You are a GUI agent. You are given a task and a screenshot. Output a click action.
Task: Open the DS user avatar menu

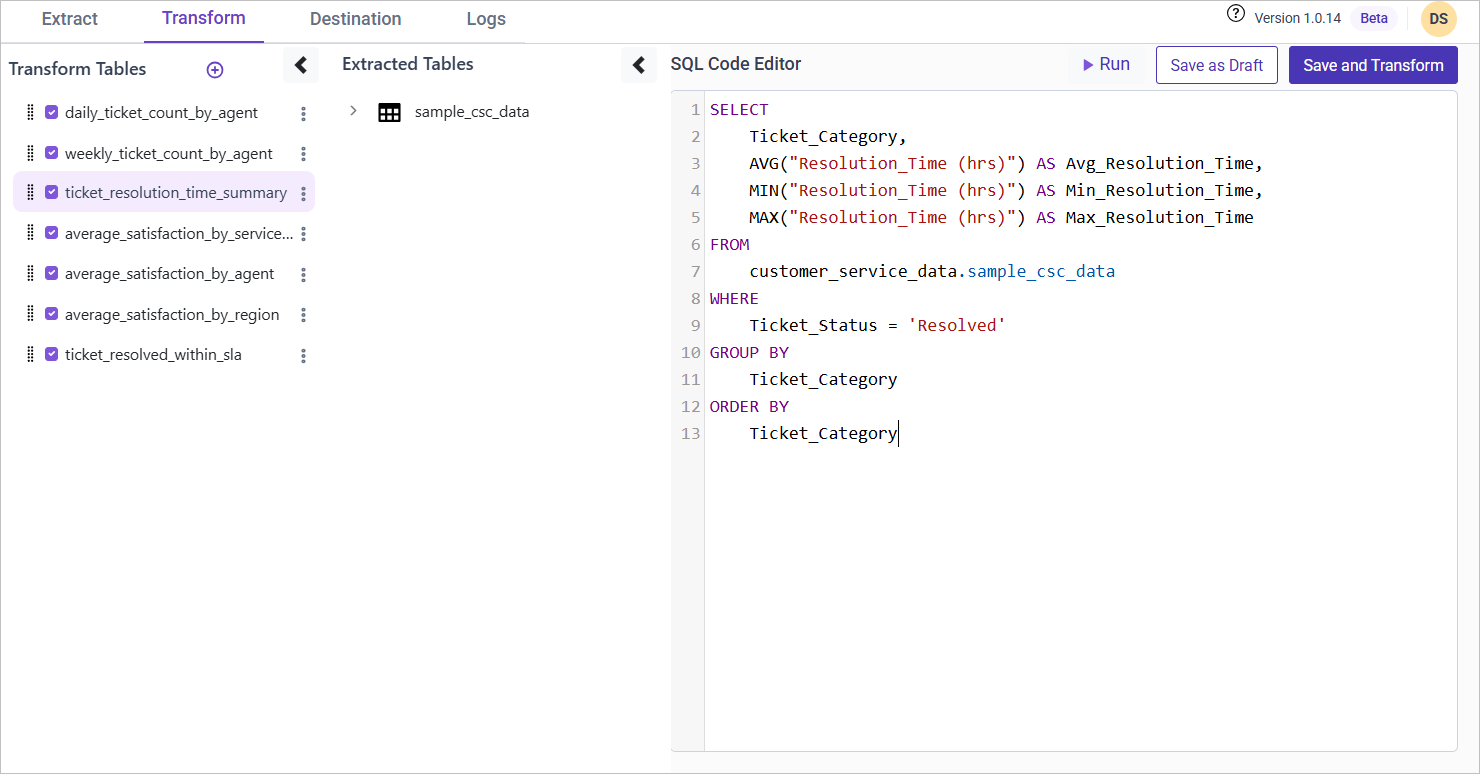pos(1438,19)
